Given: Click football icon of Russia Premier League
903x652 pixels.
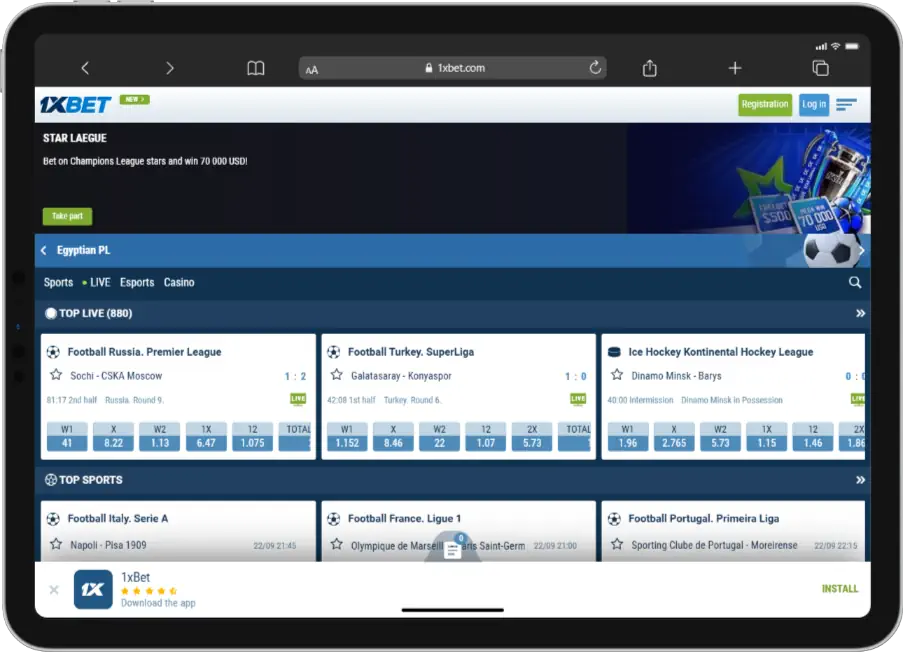Looking at the screenshot, I should [53, 352].
